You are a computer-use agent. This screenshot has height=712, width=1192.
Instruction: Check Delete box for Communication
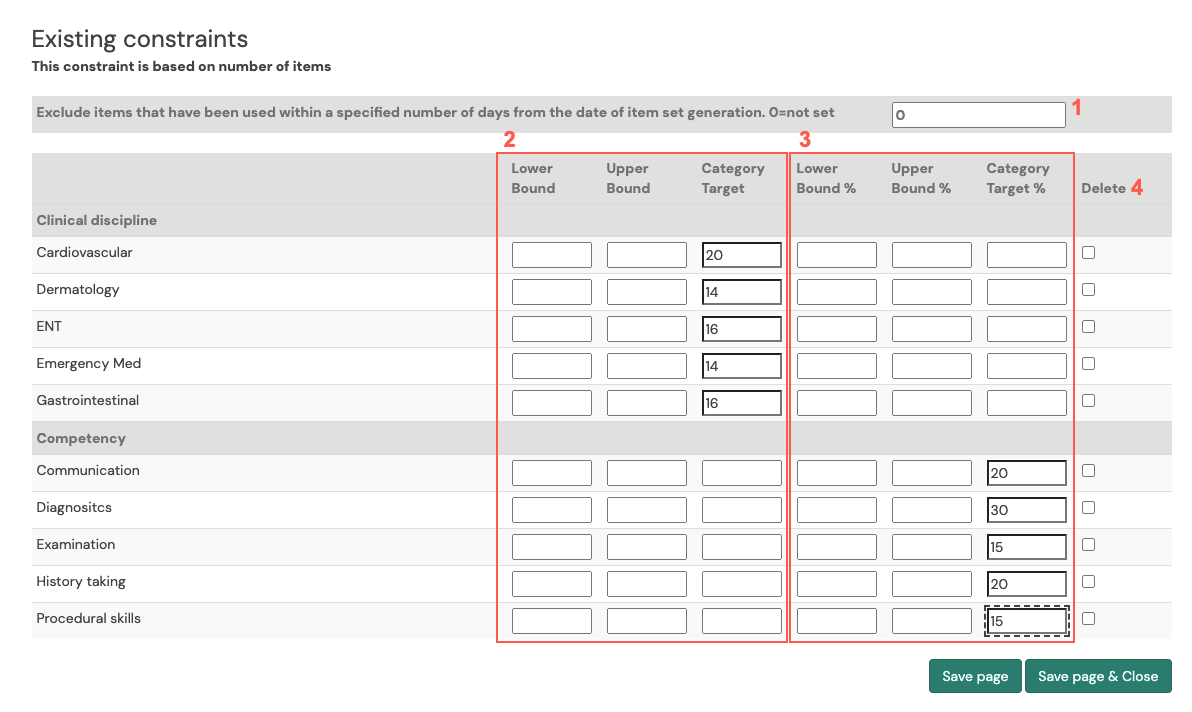tap(1089, 471)
